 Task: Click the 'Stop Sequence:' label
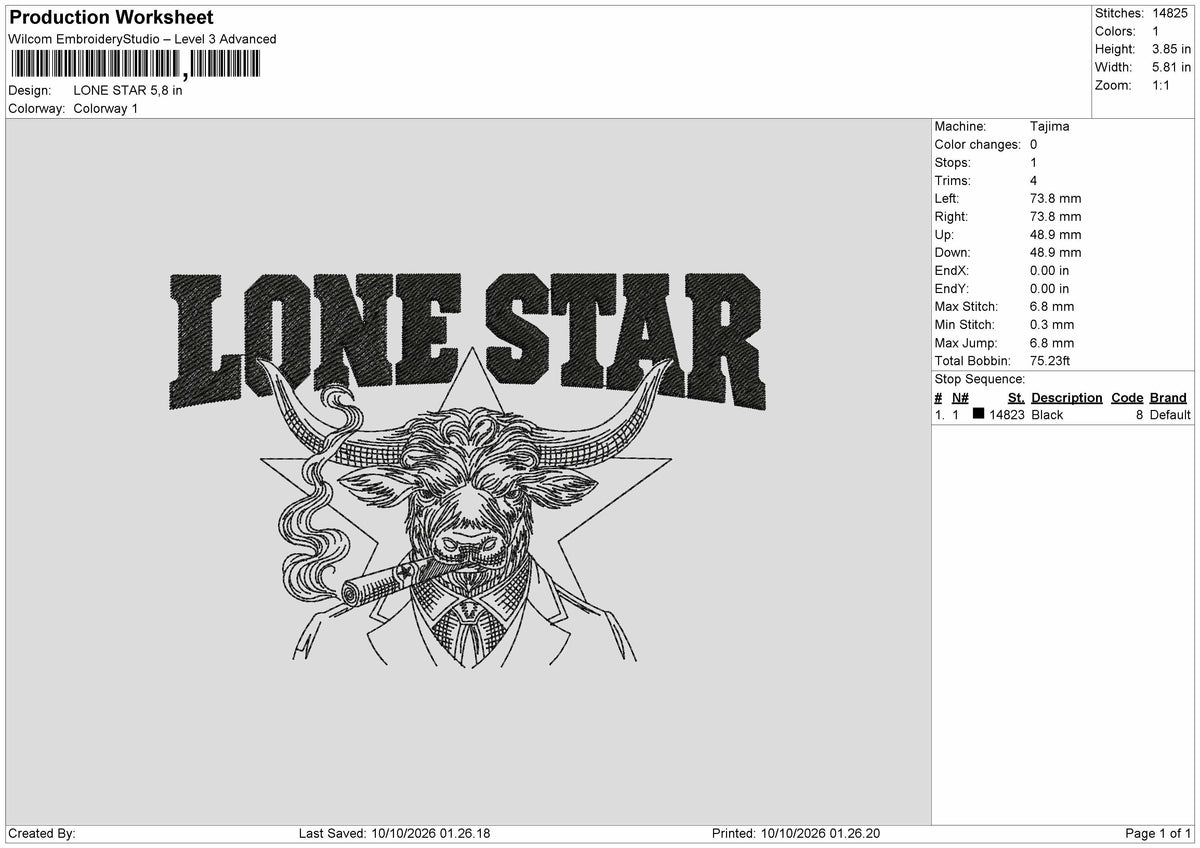pyautogui.click(x=979, y=379)
